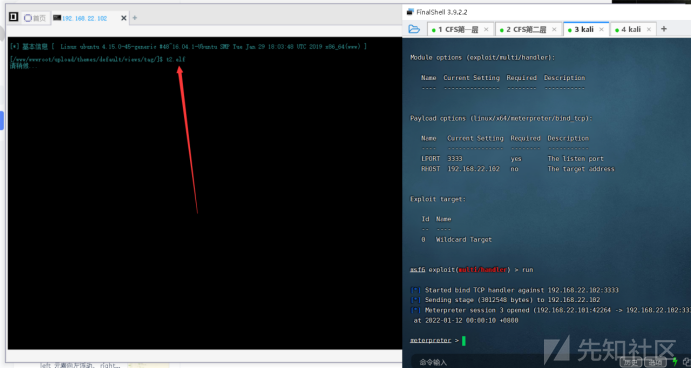Click the 'RHOST' option name
Screen dimensions: 692x368
pyautogui.click(x=431, y=169)
